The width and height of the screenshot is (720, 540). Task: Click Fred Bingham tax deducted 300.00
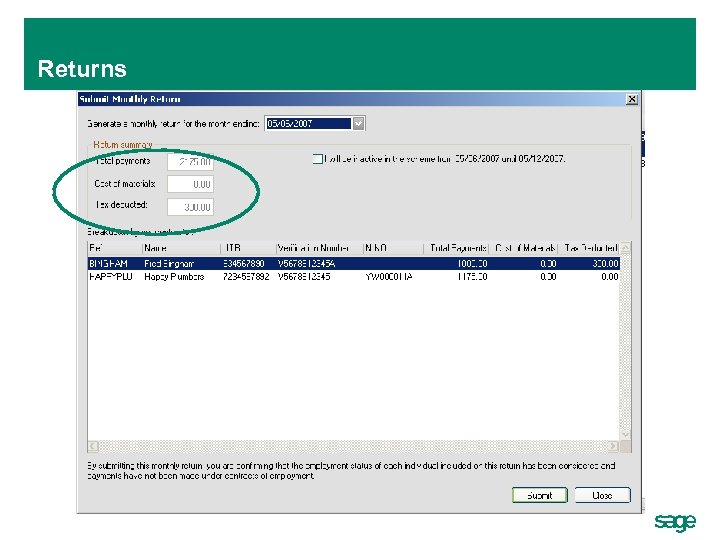tap(605, 264)
